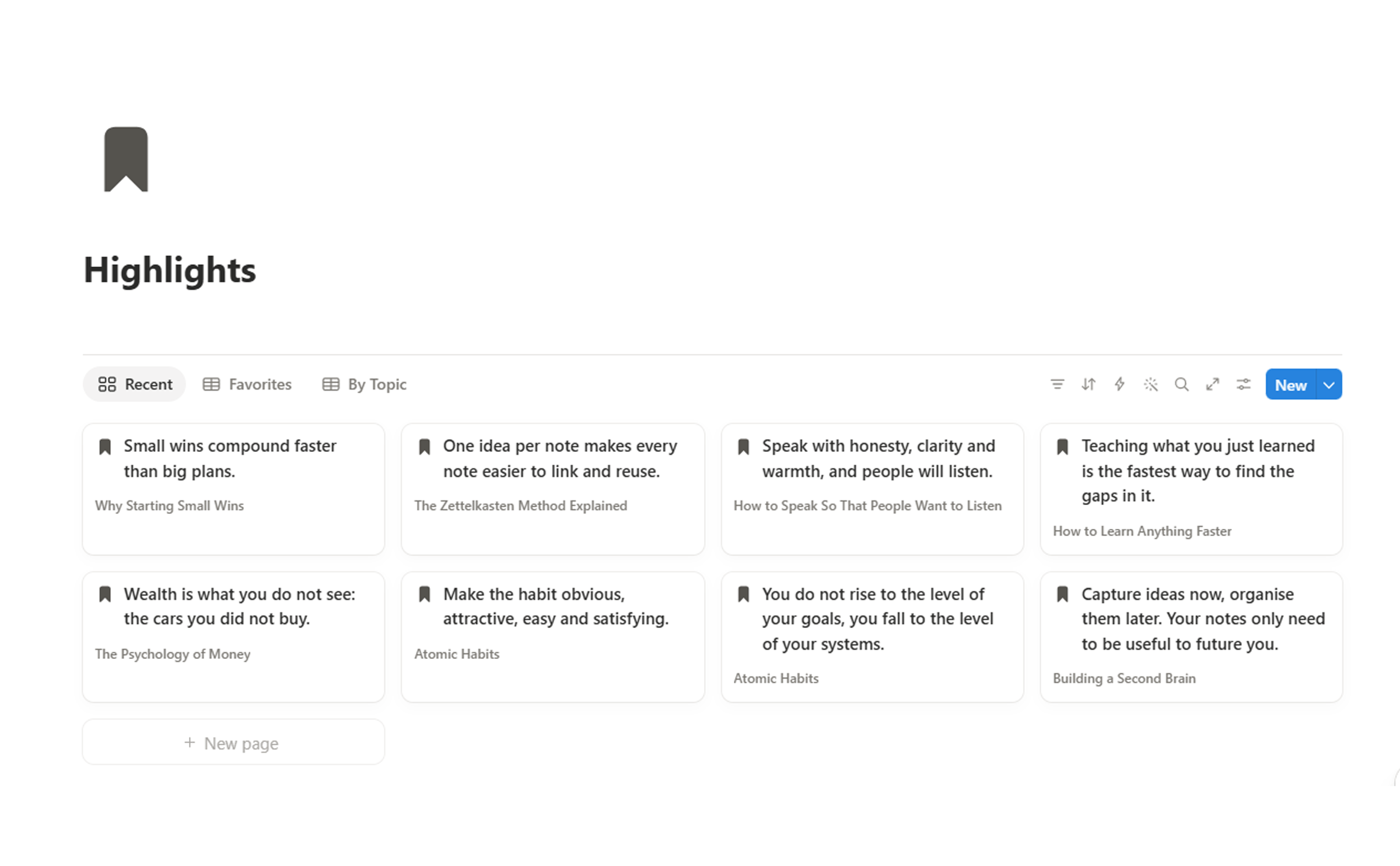The image size is (1400, 866).
Task: Click 'Atomic Habits' under Make the habit obvious
Action: point(457,654)
